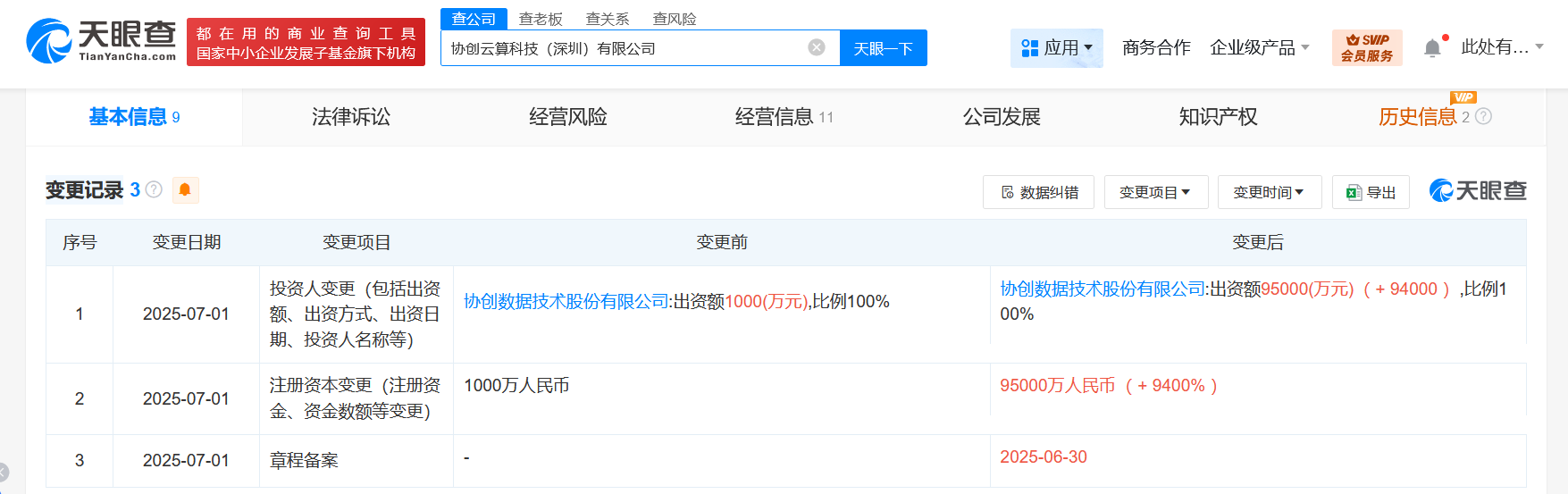Open the notification bell
This screenshot has width=1568, height=494.
[x=1432, y=47]
